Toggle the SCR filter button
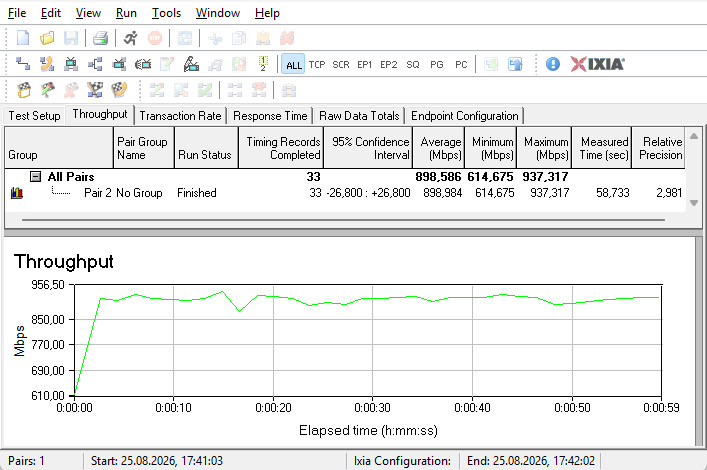 (x=341, y=65)
